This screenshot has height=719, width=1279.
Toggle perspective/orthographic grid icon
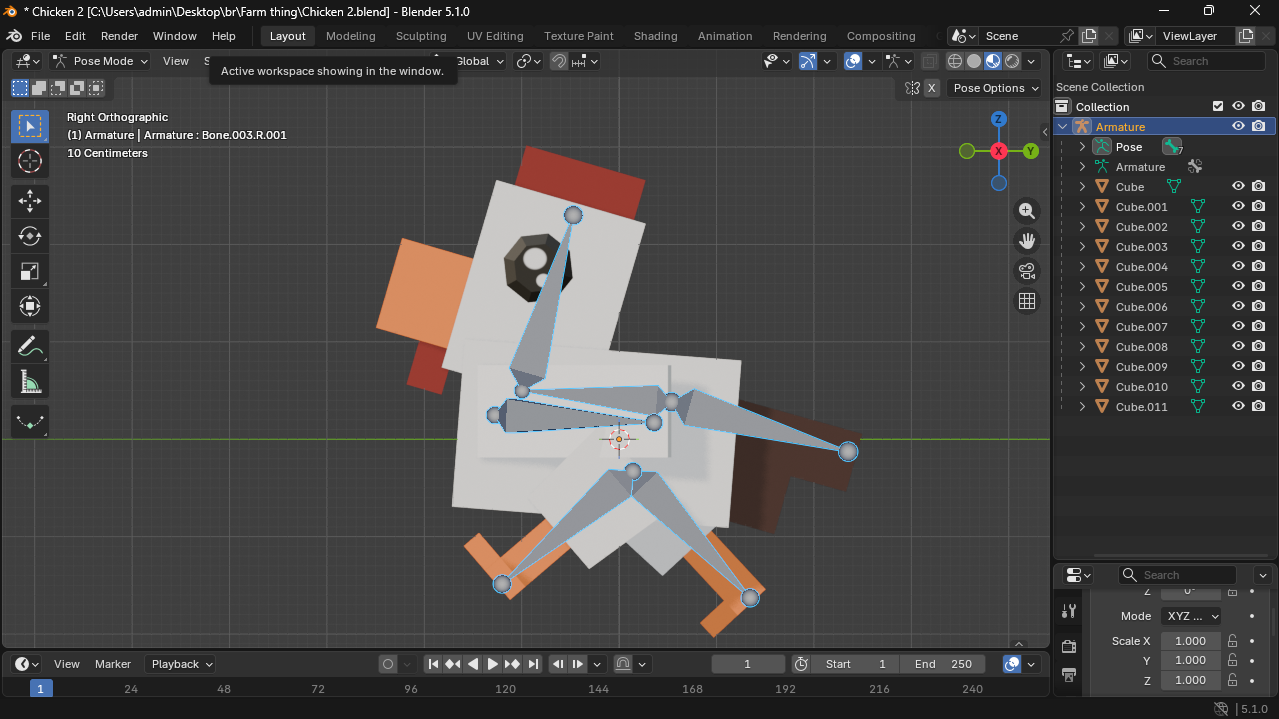click(x=1027, y=301)
